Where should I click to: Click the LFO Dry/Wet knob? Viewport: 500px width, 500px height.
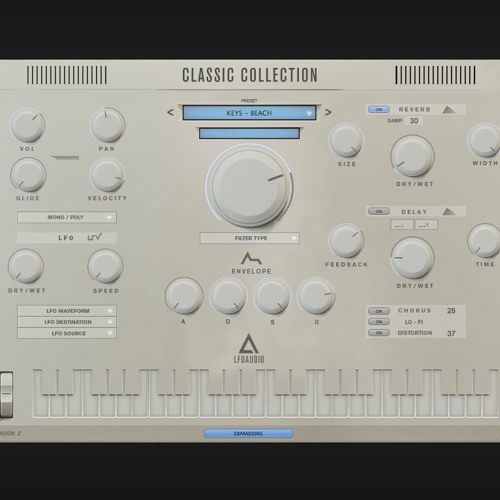26,266
